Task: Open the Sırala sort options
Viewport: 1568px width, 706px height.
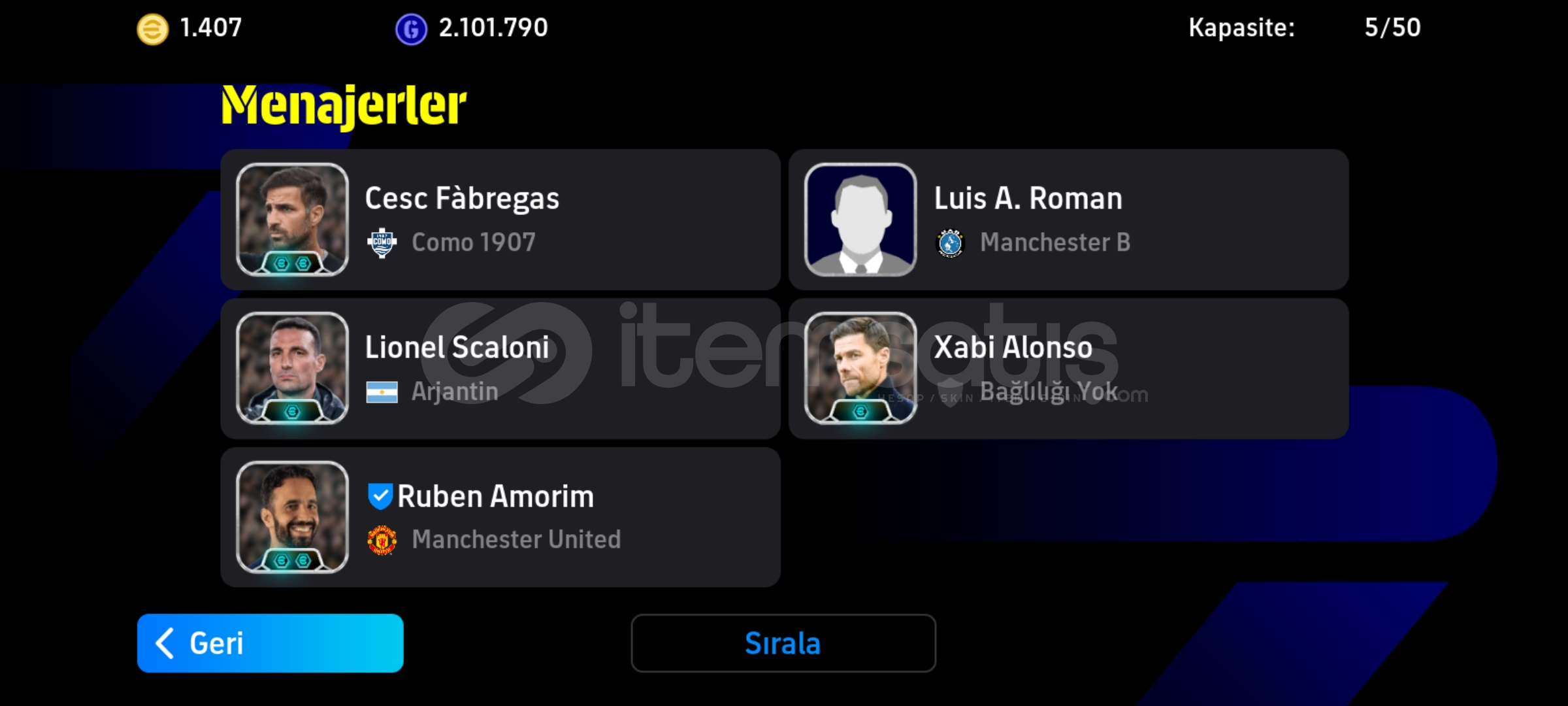Action: (x=783, y=643)
